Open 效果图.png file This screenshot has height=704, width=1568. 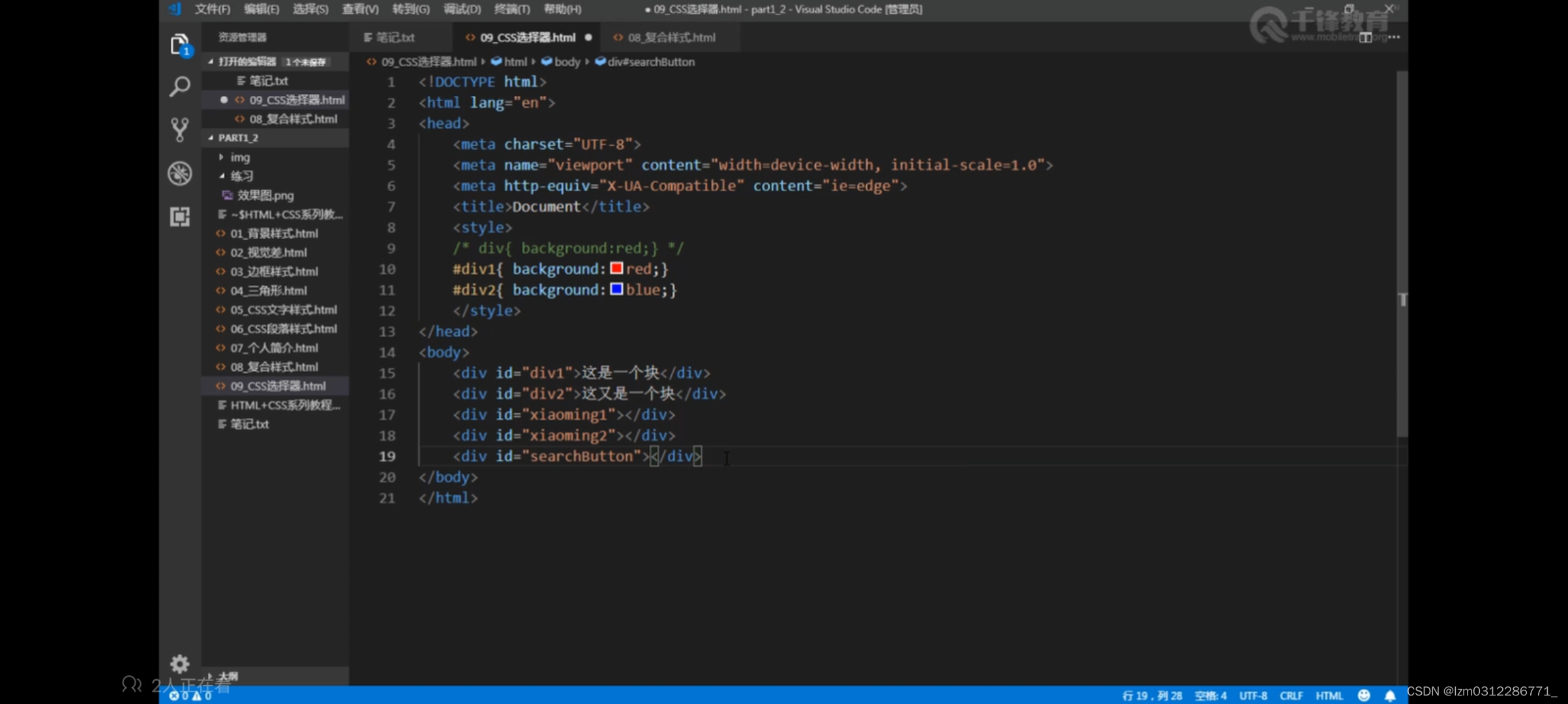click(275, 195)
